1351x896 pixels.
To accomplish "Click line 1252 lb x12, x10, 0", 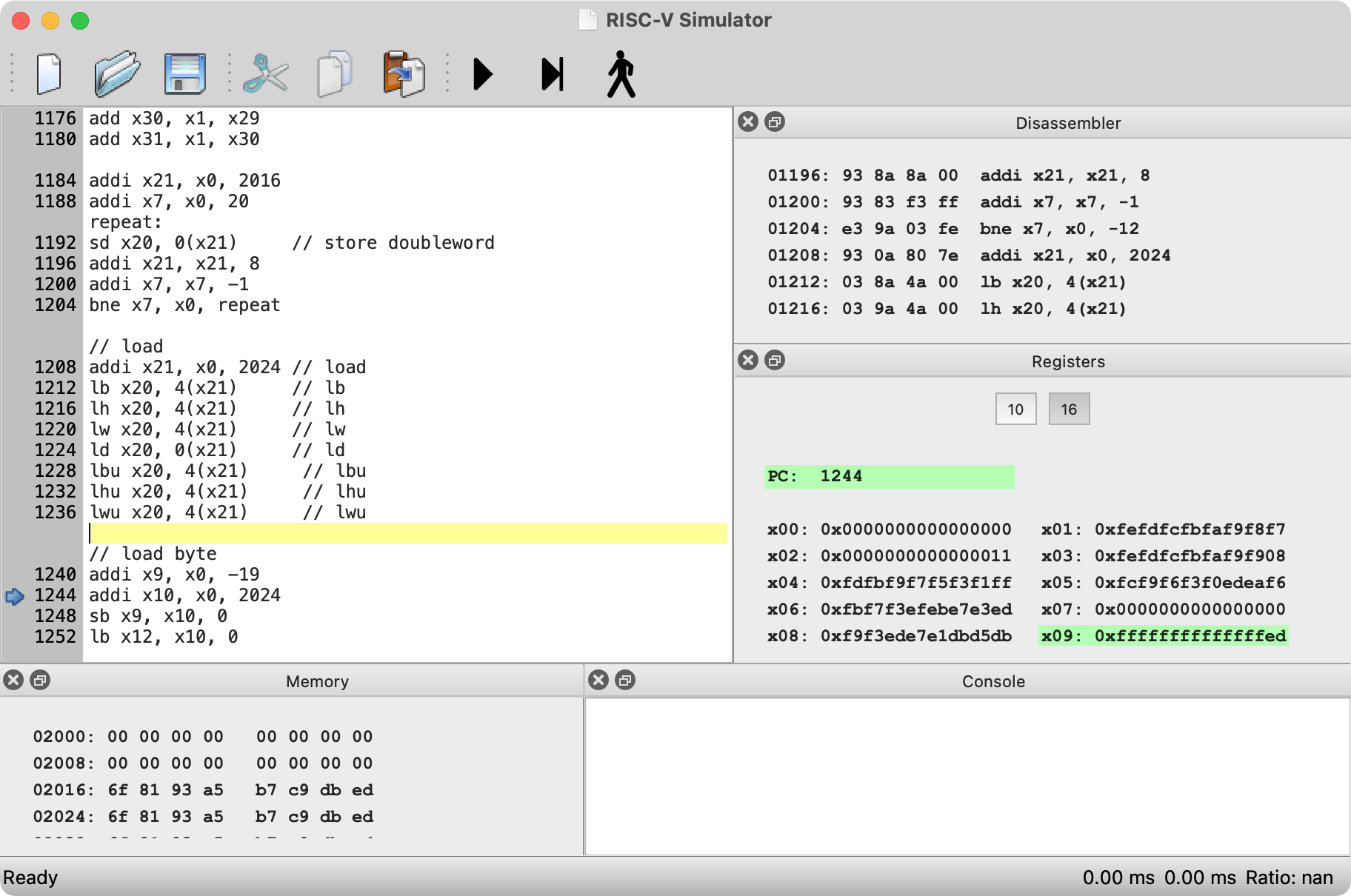I will [163, 637].
